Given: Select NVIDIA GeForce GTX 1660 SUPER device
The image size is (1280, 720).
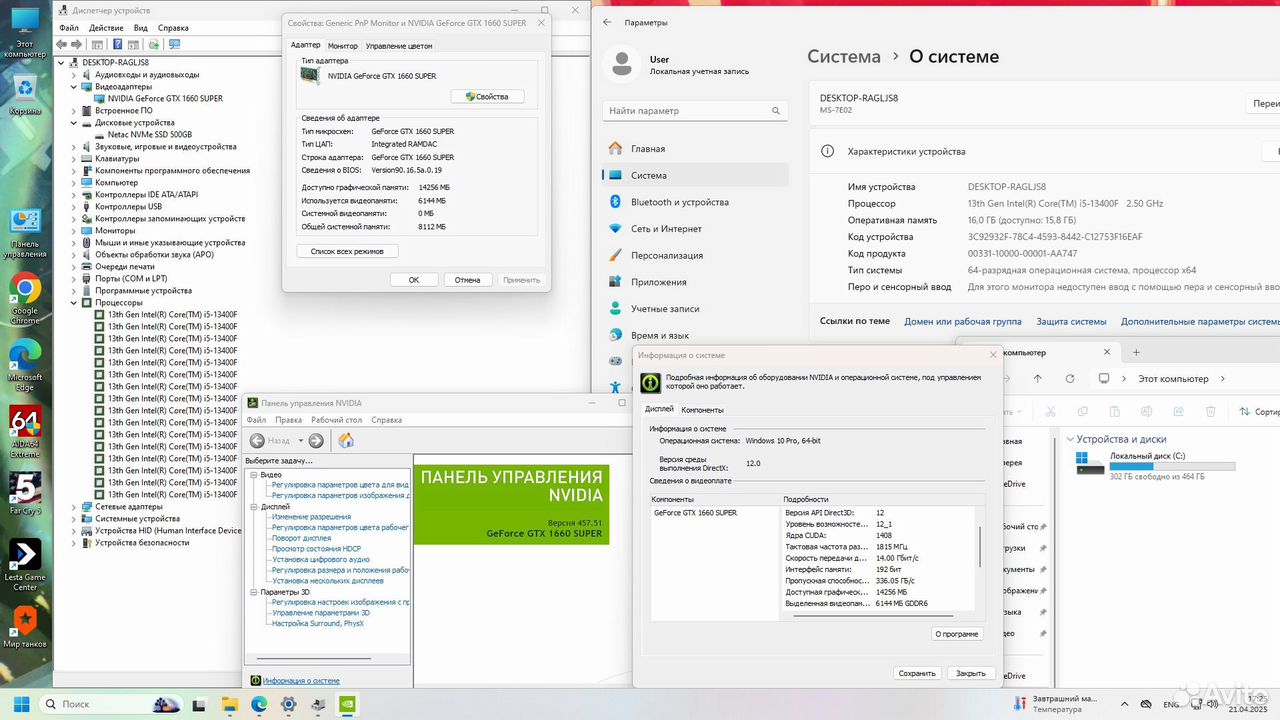Looking at the screenshot, I should click(x=165, y=99).
